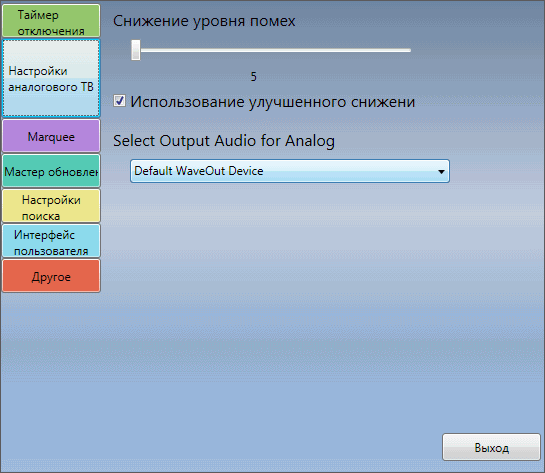Open the Таймер отключения settings tab
Image resolution: width=545 pixels, height=473 pixels.
tap(51, 21)
